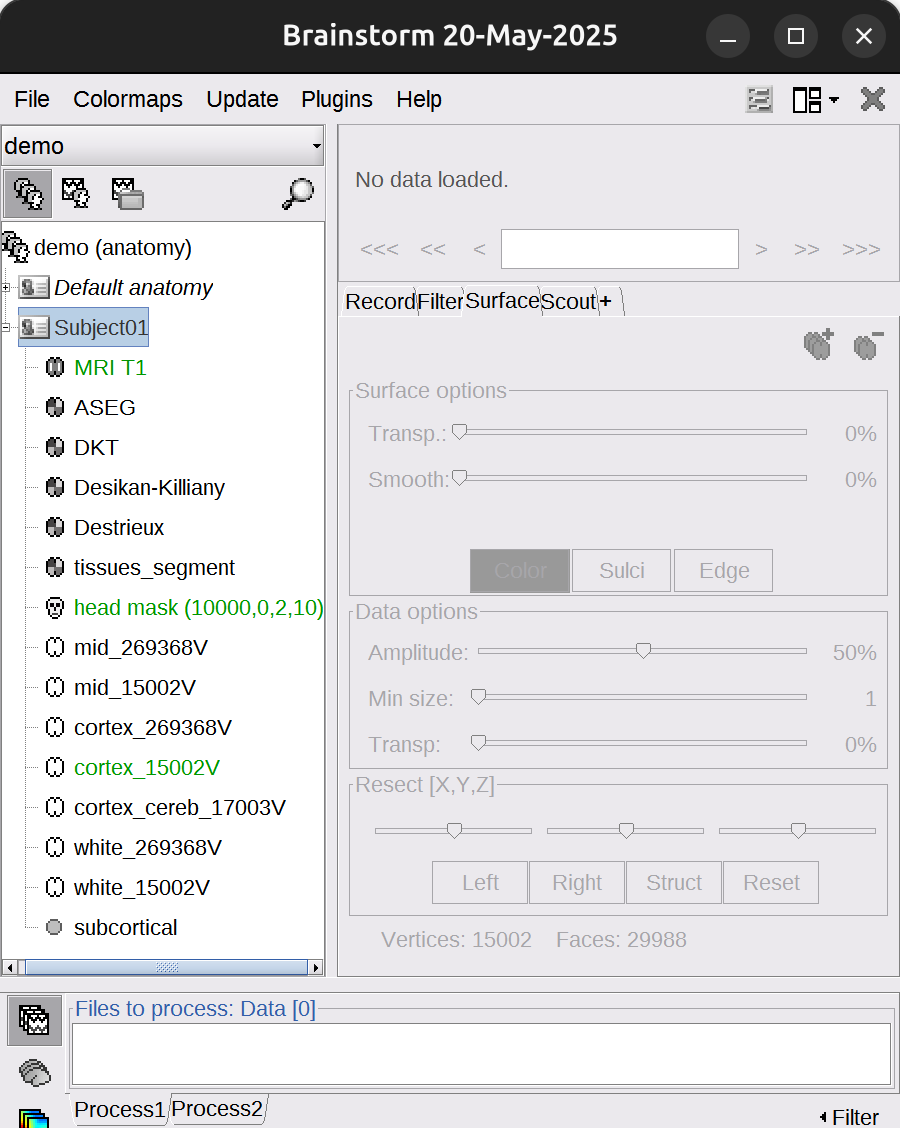
Task: Click the add surface icon
Action: (x=819, y=345)
